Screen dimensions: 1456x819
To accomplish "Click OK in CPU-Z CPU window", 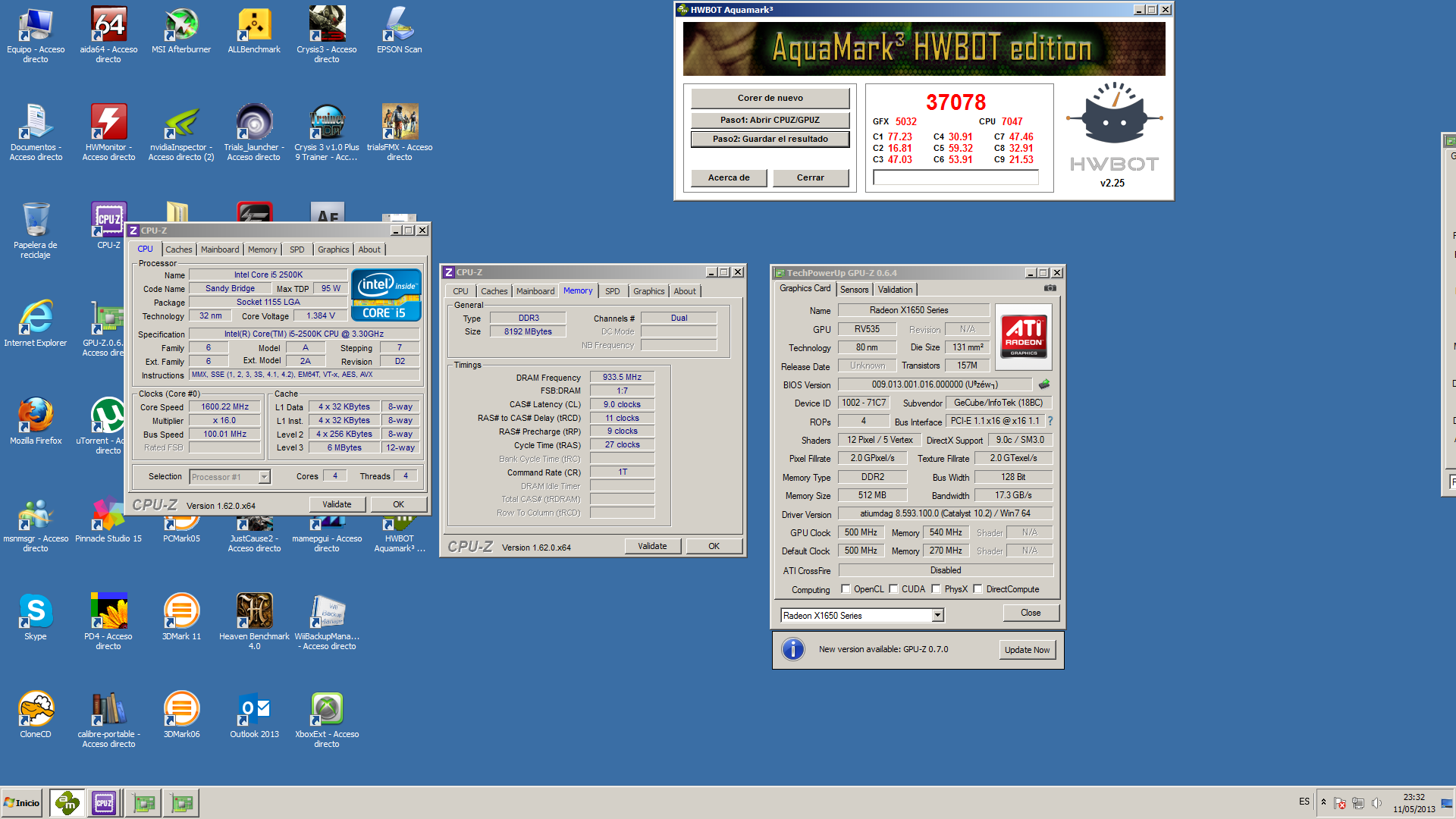I will tap(399, 504).
